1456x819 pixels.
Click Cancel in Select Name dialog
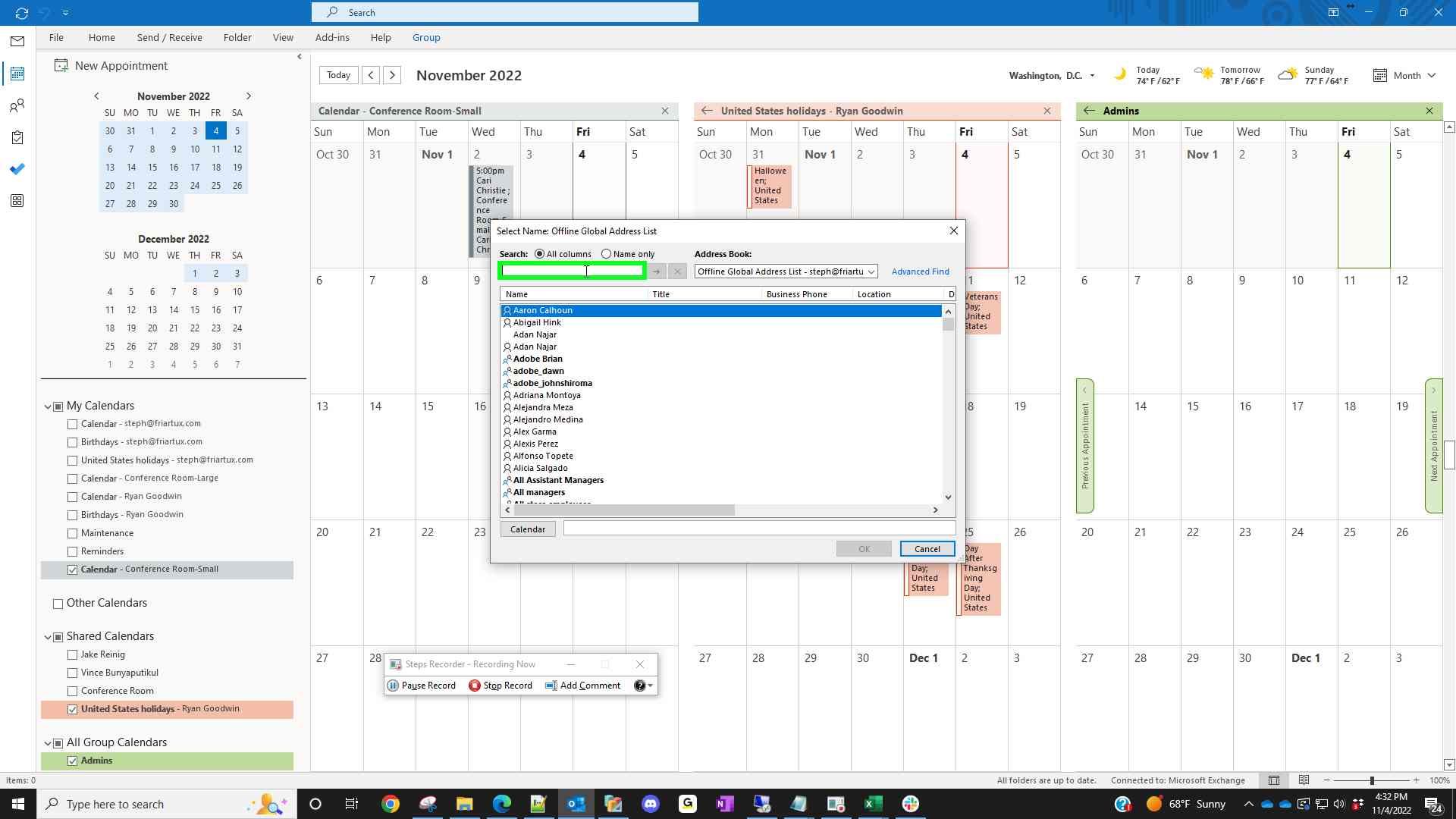[927, 549]
